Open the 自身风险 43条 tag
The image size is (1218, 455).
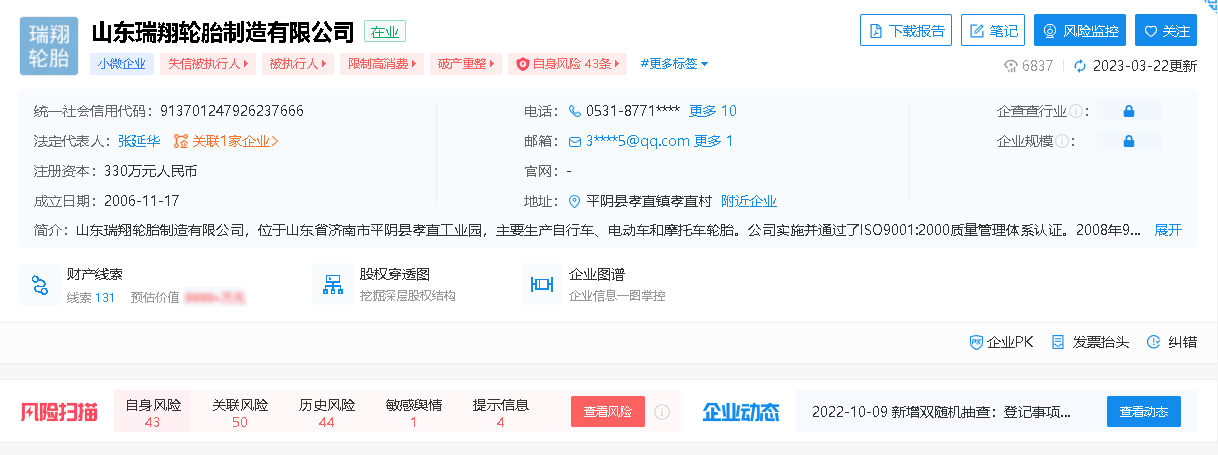(x=569, y=64)
